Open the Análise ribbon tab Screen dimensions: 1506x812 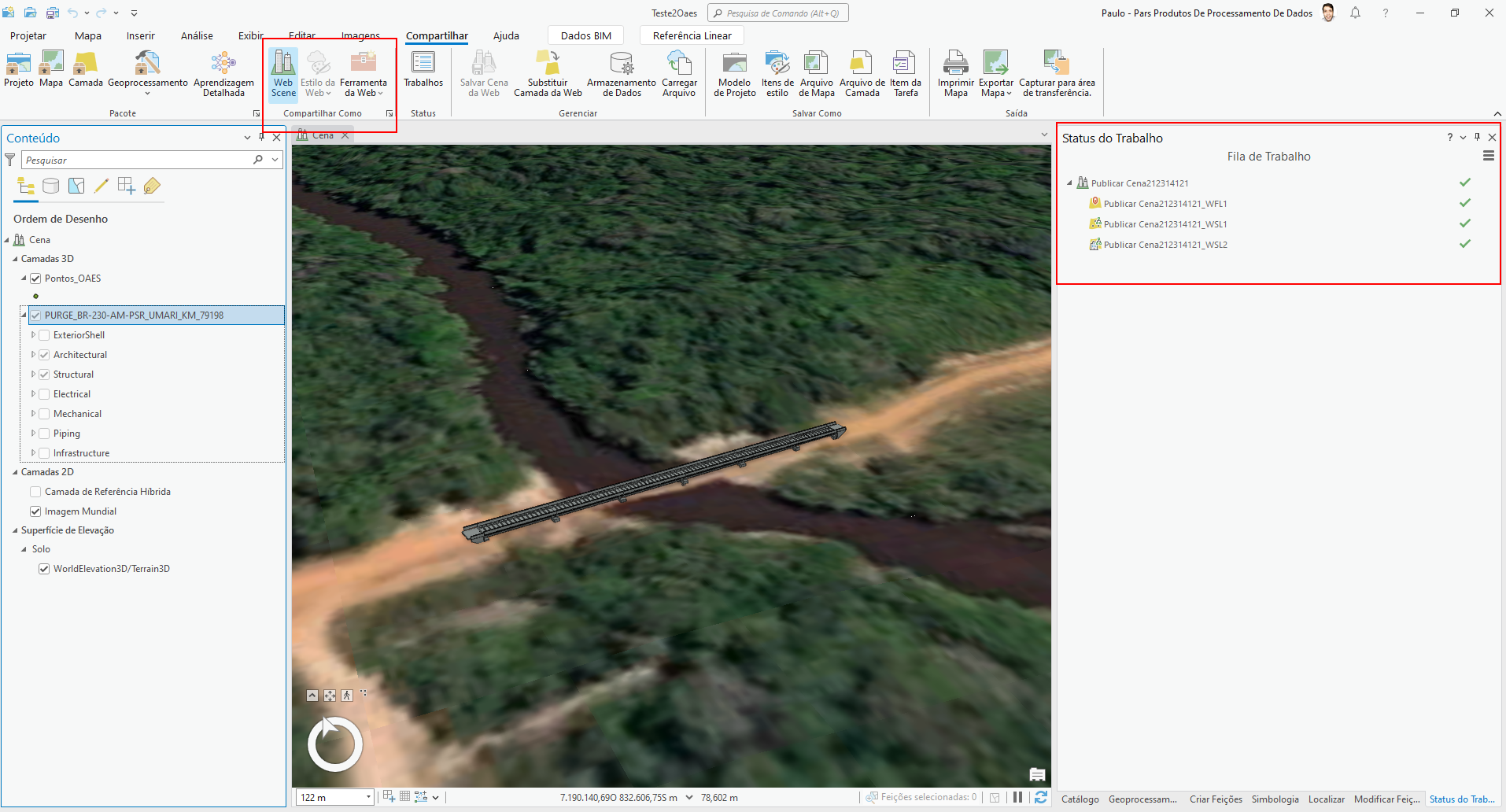coord(197,35)
